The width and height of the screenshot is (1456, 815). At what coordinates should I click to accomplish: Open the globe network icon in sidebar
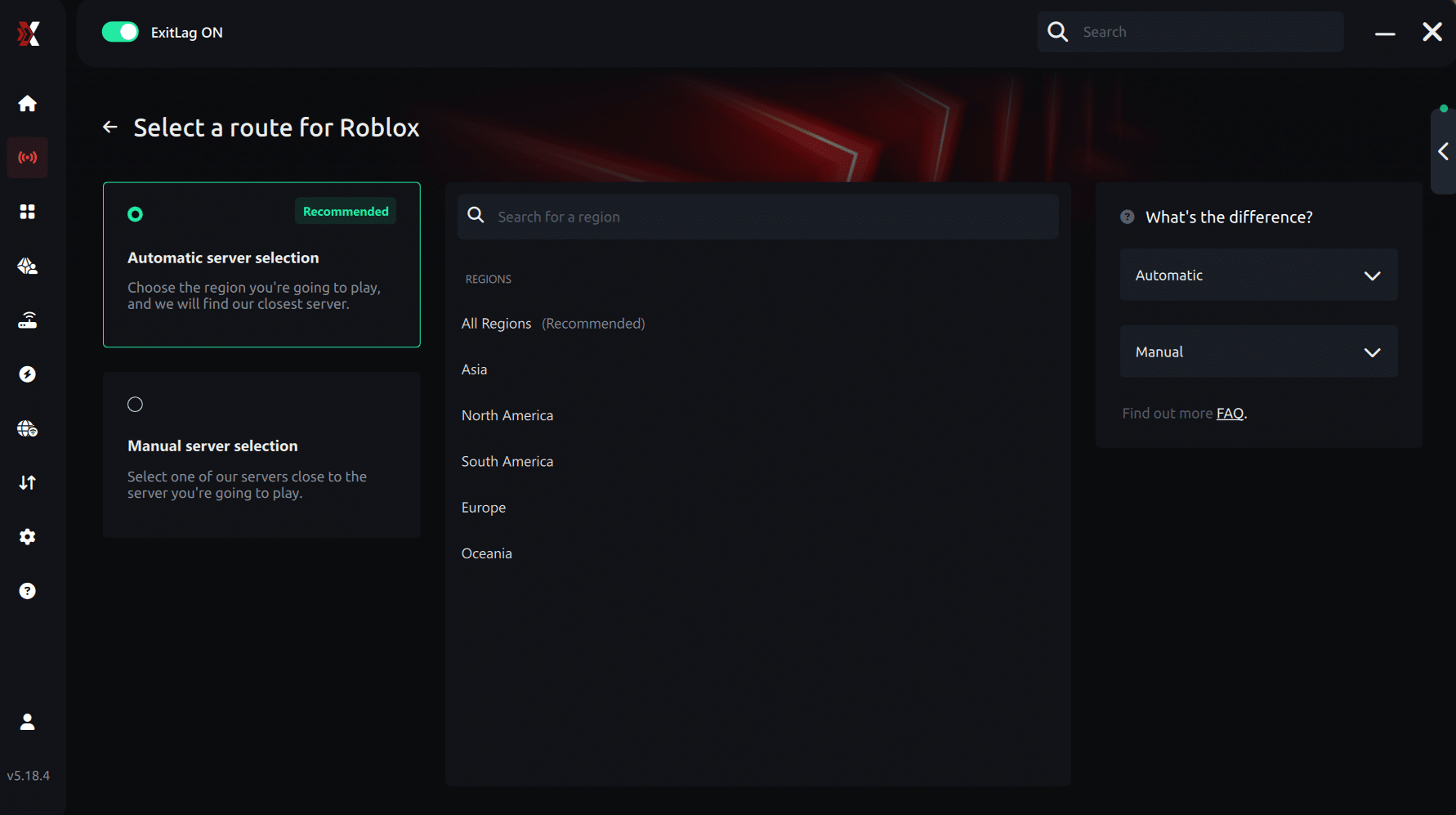point(27,428)
